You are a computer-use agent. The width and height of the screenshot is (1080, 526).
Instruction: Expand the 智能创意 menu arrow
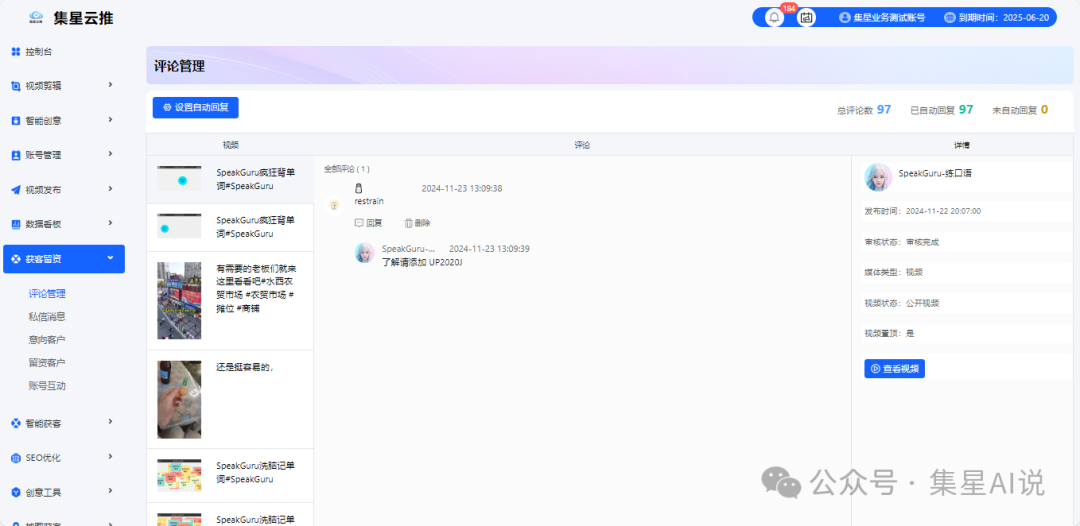(x=110, y=119)
